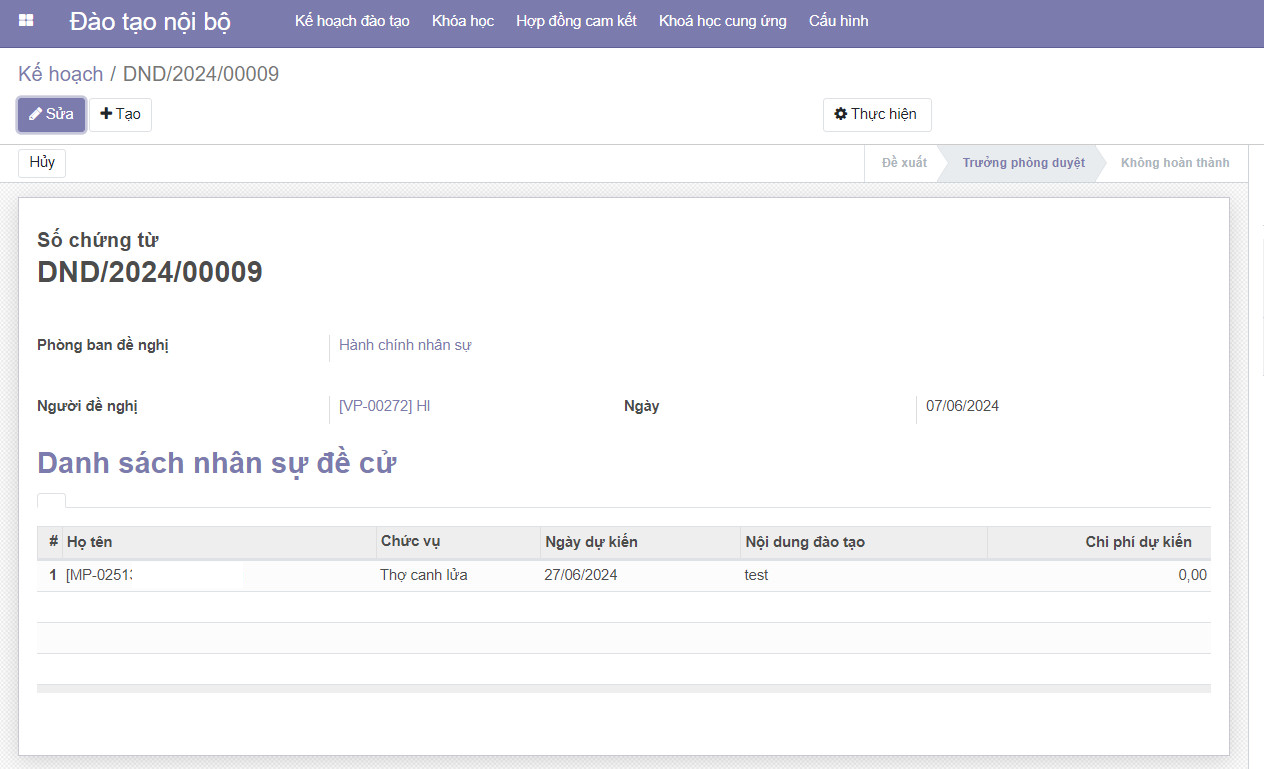The image size is (1264, 769).
Task: Open the Hành chính nhân sự department link
Action: click(405, 345)
